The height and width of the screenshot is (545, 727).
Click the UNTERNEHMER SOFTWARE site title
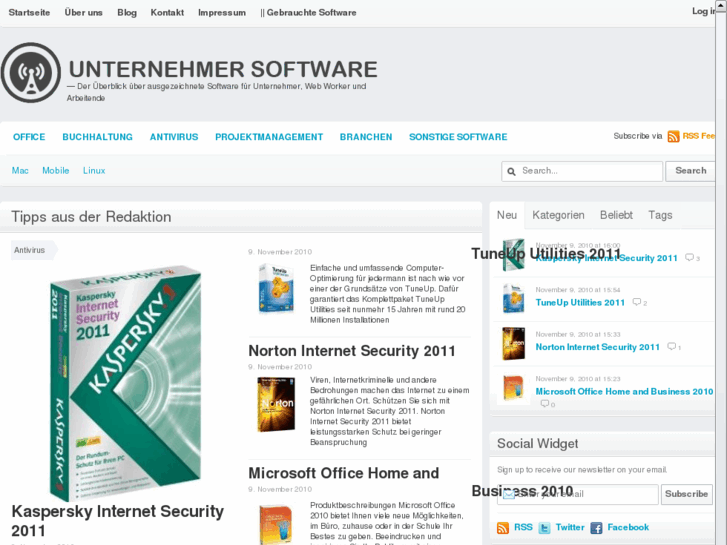click(223, 70)
